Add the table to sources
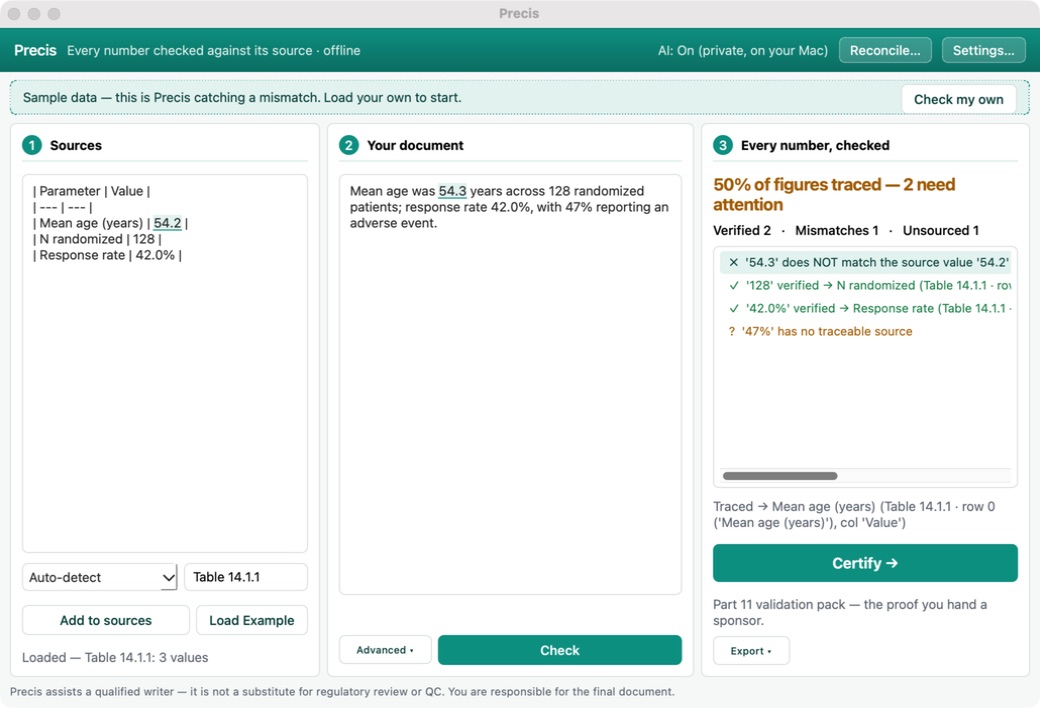Image resolution: width=1040 pixels, height=708 pixels. coord(105,620)
